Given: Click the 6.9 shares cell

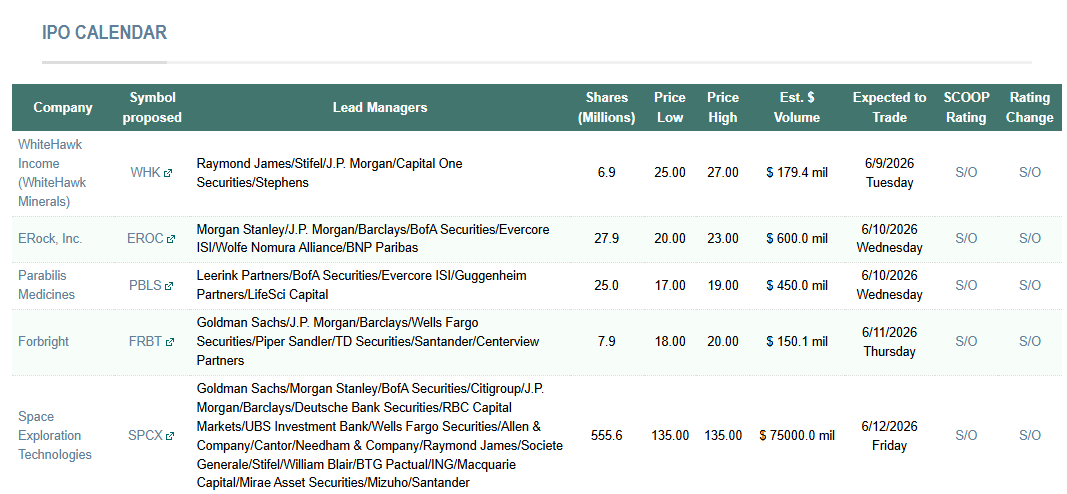Looking at the screenshot, I should (606, 173).
